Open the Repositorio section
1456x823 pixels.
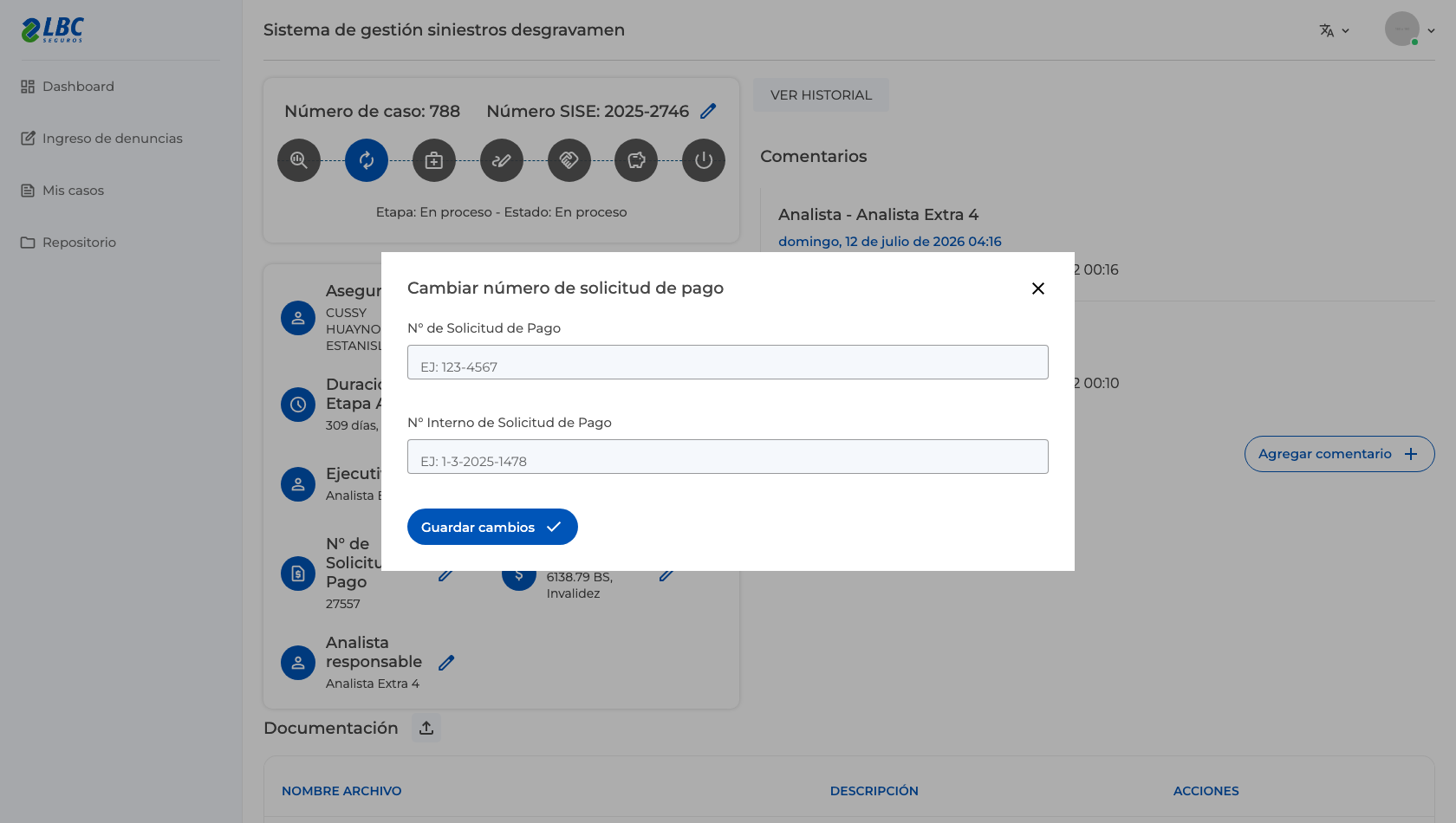pos(68,243)
